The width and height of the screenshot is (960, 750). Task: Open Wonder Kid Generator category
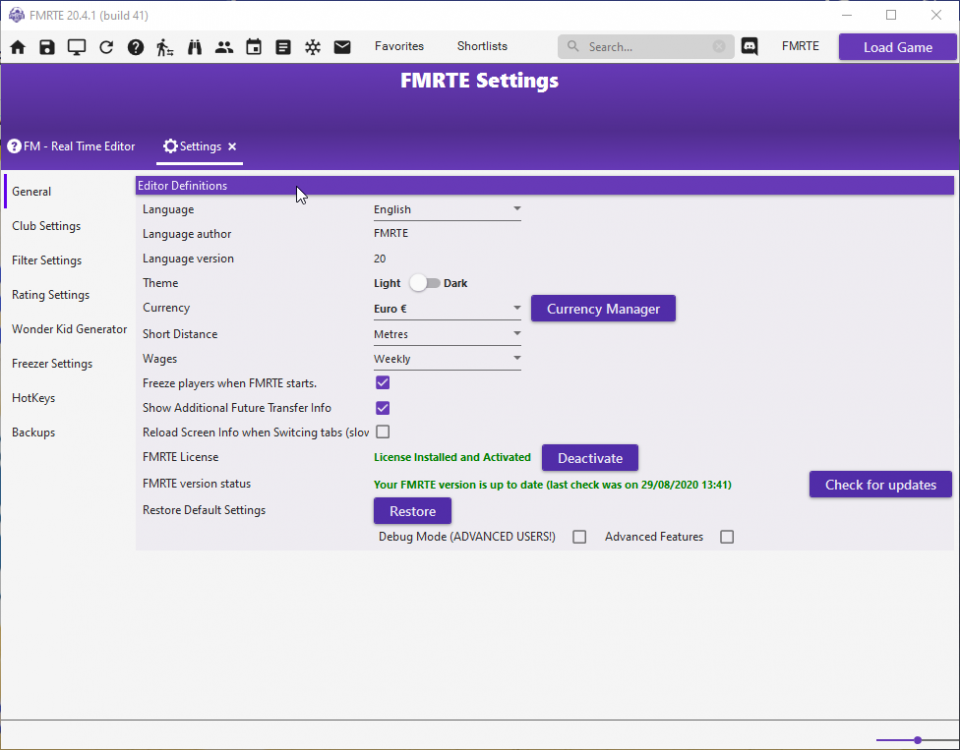tap(69, 329)
